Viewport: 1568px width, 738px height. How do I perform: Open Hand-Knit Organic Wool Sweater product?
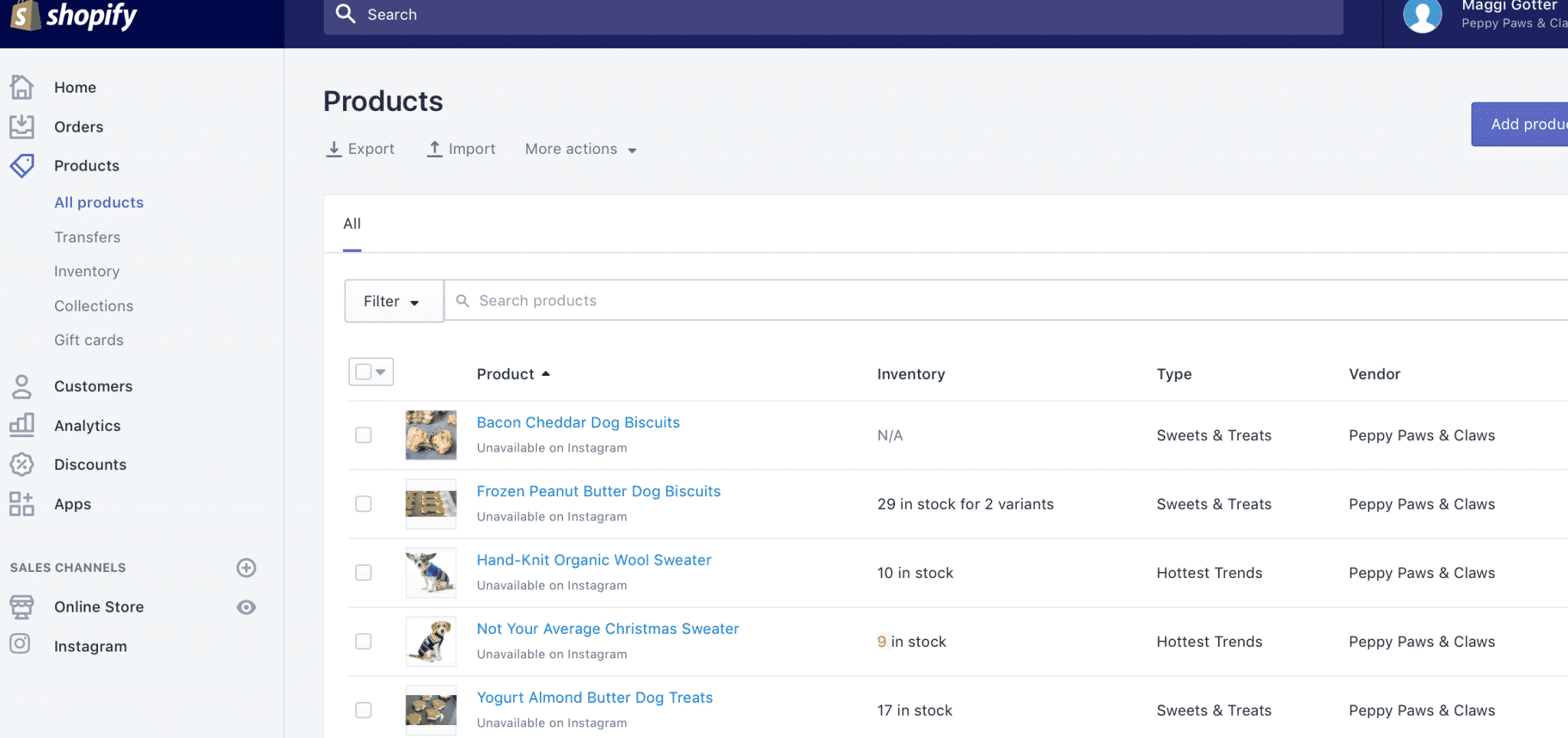(x=594, y=560)
